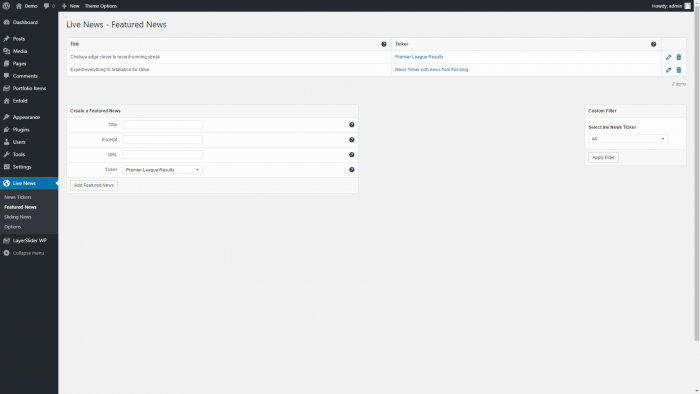Edit the Expect everything featured news row
Viewport: 700px width, 394px height.
click(x=668, y=70)
